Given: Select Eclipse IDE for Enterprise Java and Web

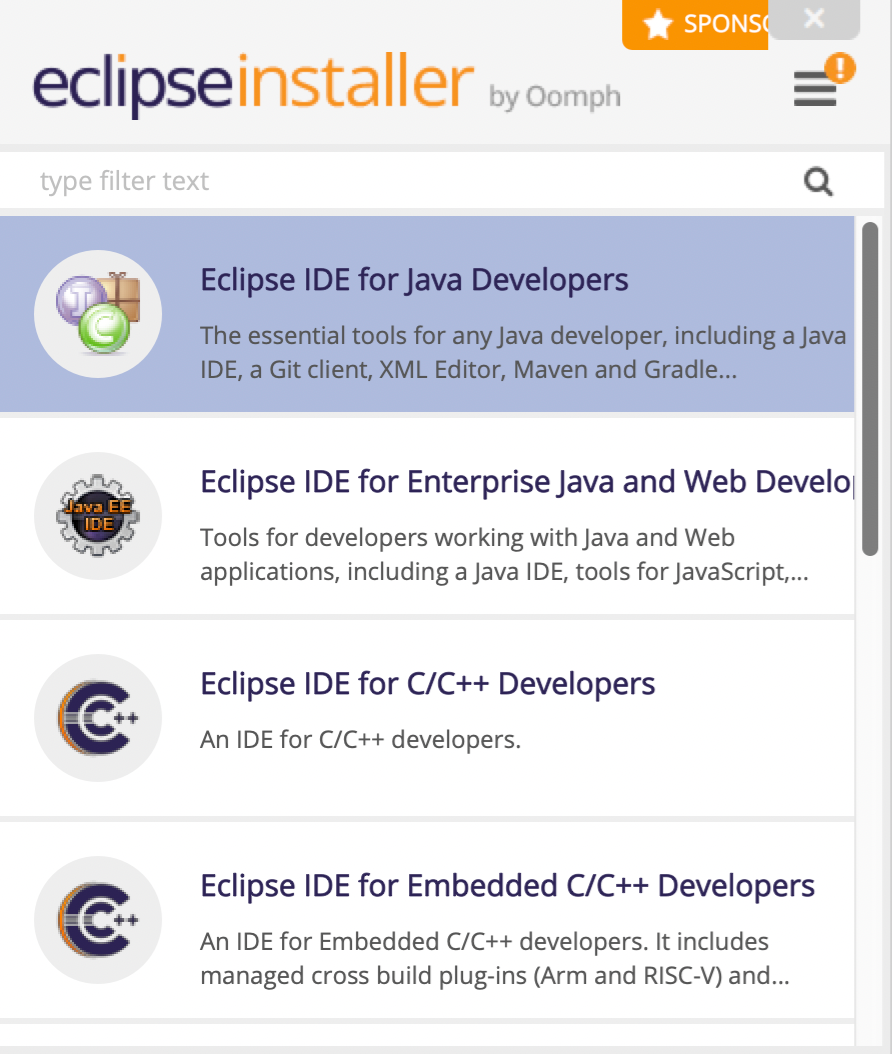Looking at the screenshot, I should coord(527,482).
